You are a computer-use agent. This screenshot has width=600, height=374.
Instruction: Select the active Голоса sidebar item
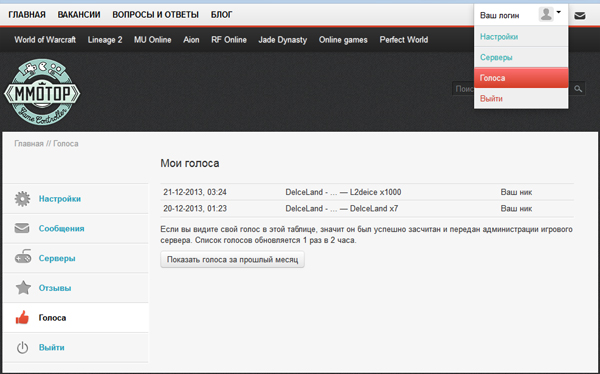click(x=76, y=318)
